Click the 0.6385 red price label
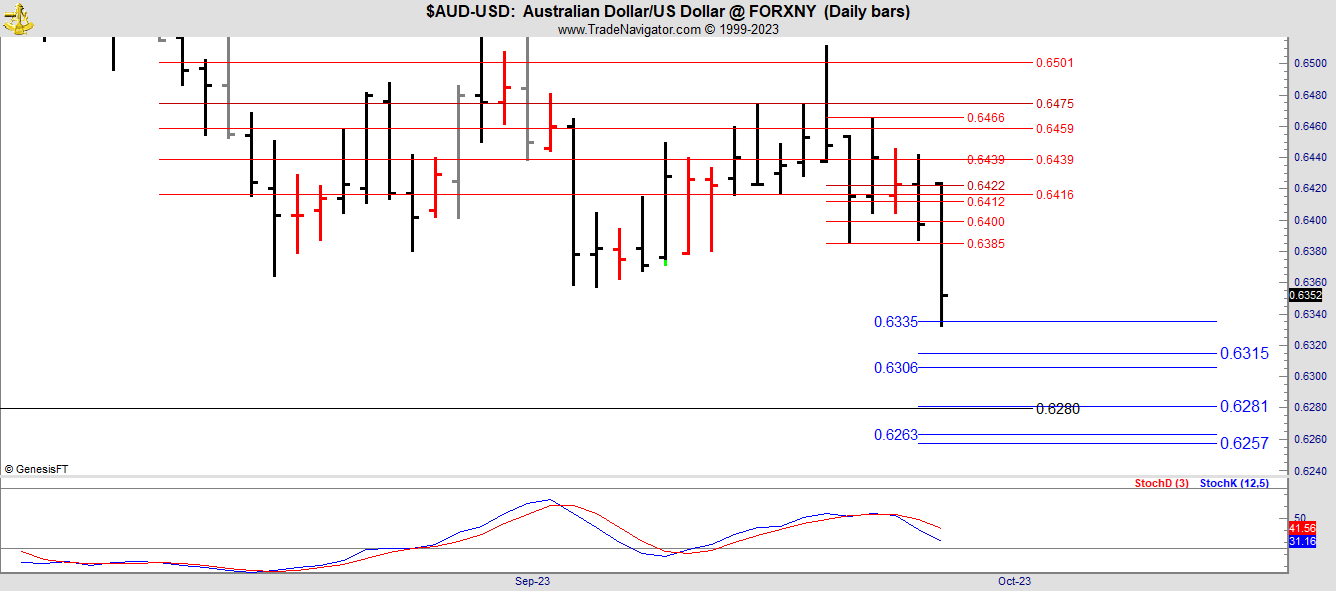The width and height of the screenshot is (1336, 591). [985, 244]
